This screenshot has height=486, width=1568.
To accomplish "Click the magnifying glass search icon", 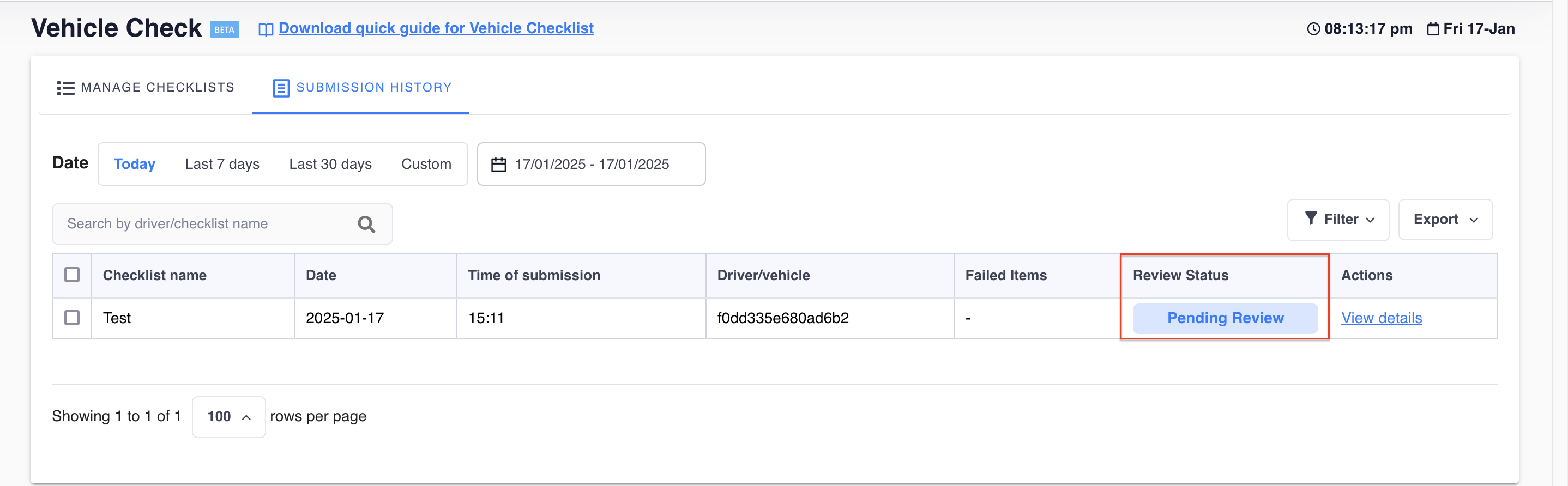I will point(366,224).
